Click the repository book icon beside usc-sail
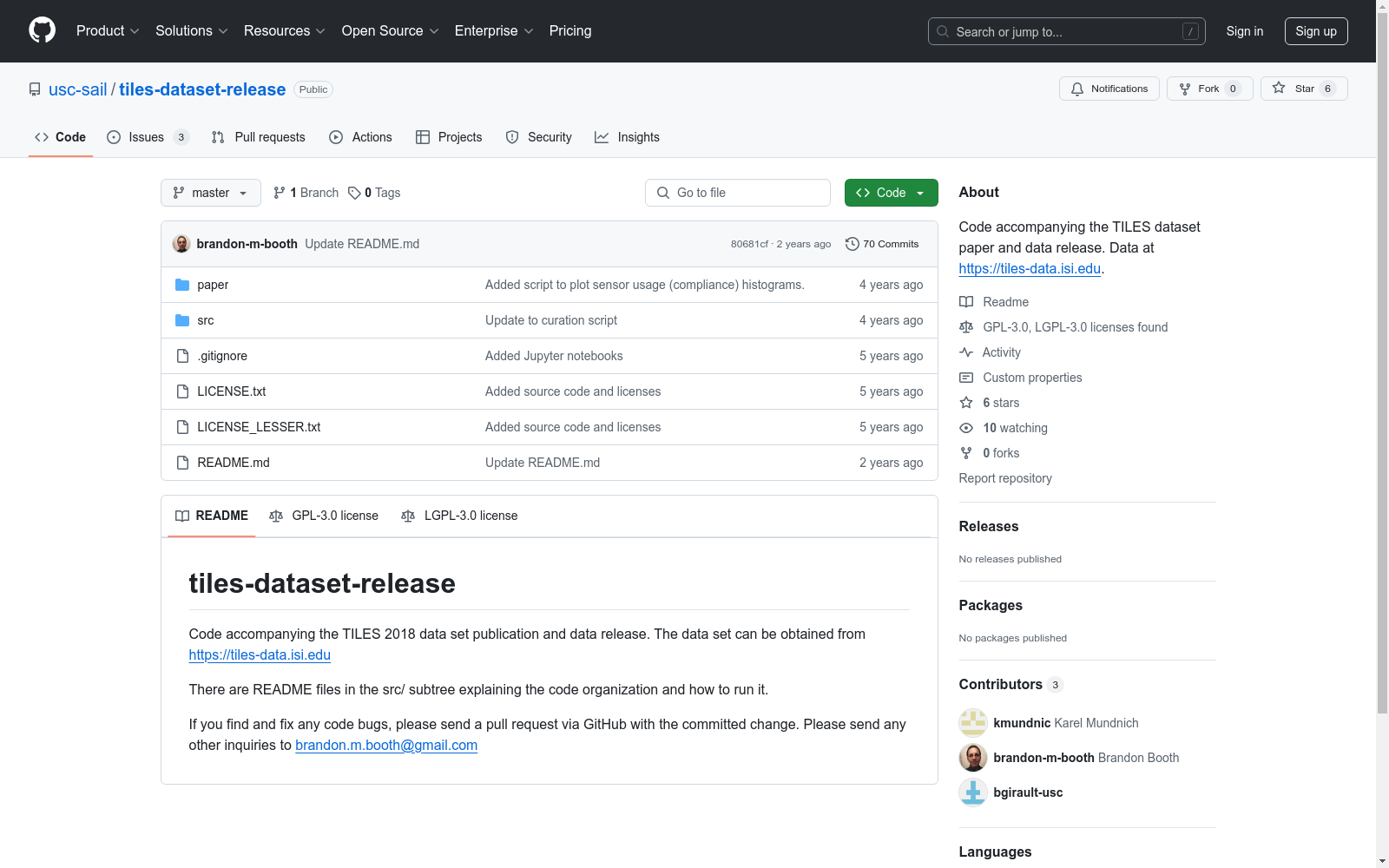This screenshot has width=1389, height=868. pyautogui.click(x=35, y=89)
